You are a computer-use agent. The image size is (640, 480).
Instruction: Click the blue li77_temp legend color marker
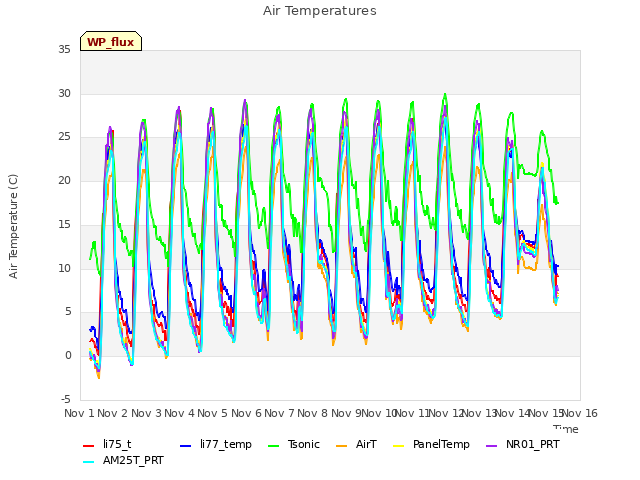[186, 446]
